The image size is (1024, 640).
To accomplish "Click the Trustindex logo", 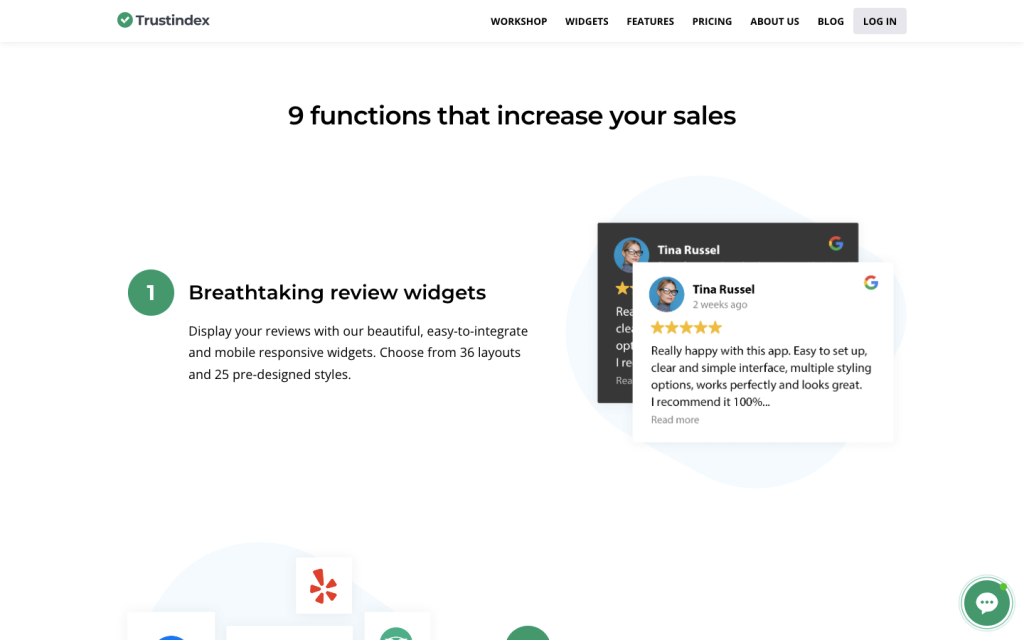I will pyautogui.click(x=163, y=20).
